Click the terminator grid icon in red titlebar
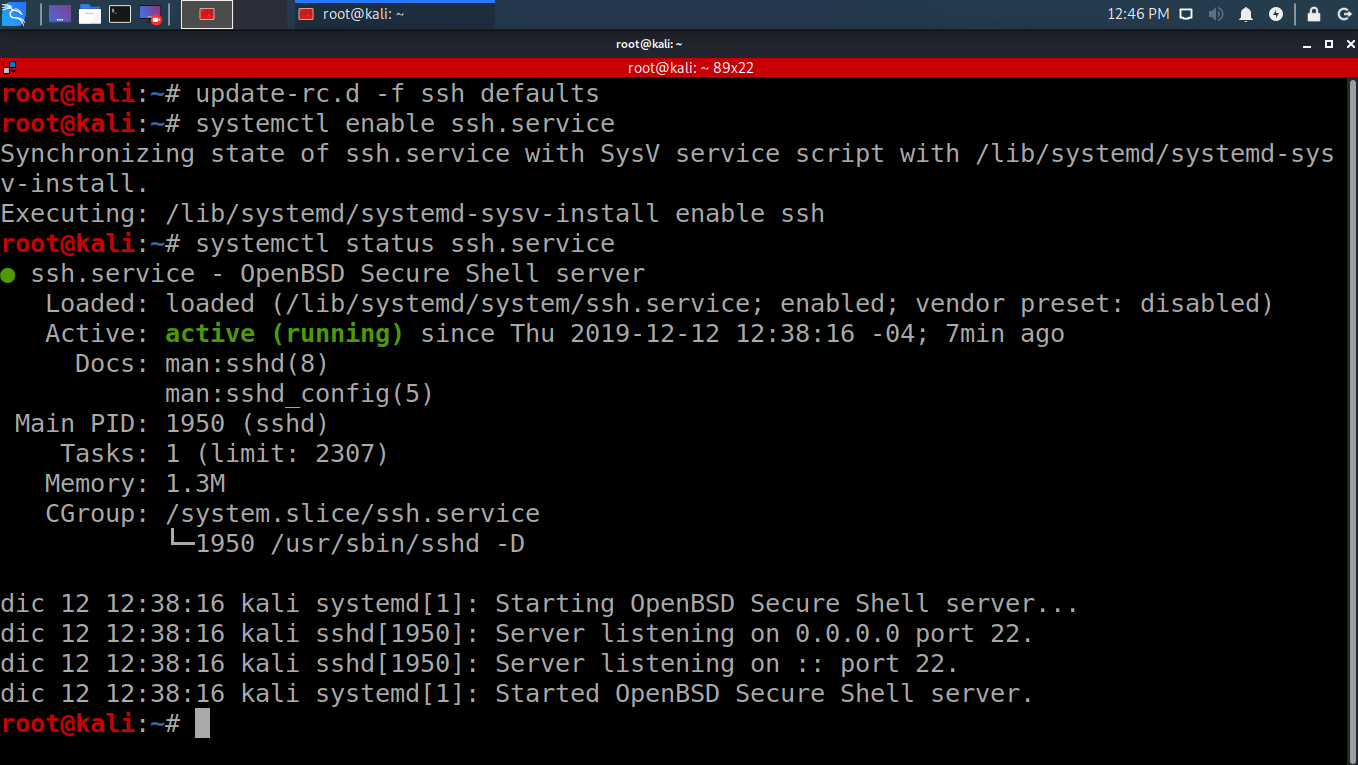1358x765 pixels. pyautogui.click(x=9, y=68)
